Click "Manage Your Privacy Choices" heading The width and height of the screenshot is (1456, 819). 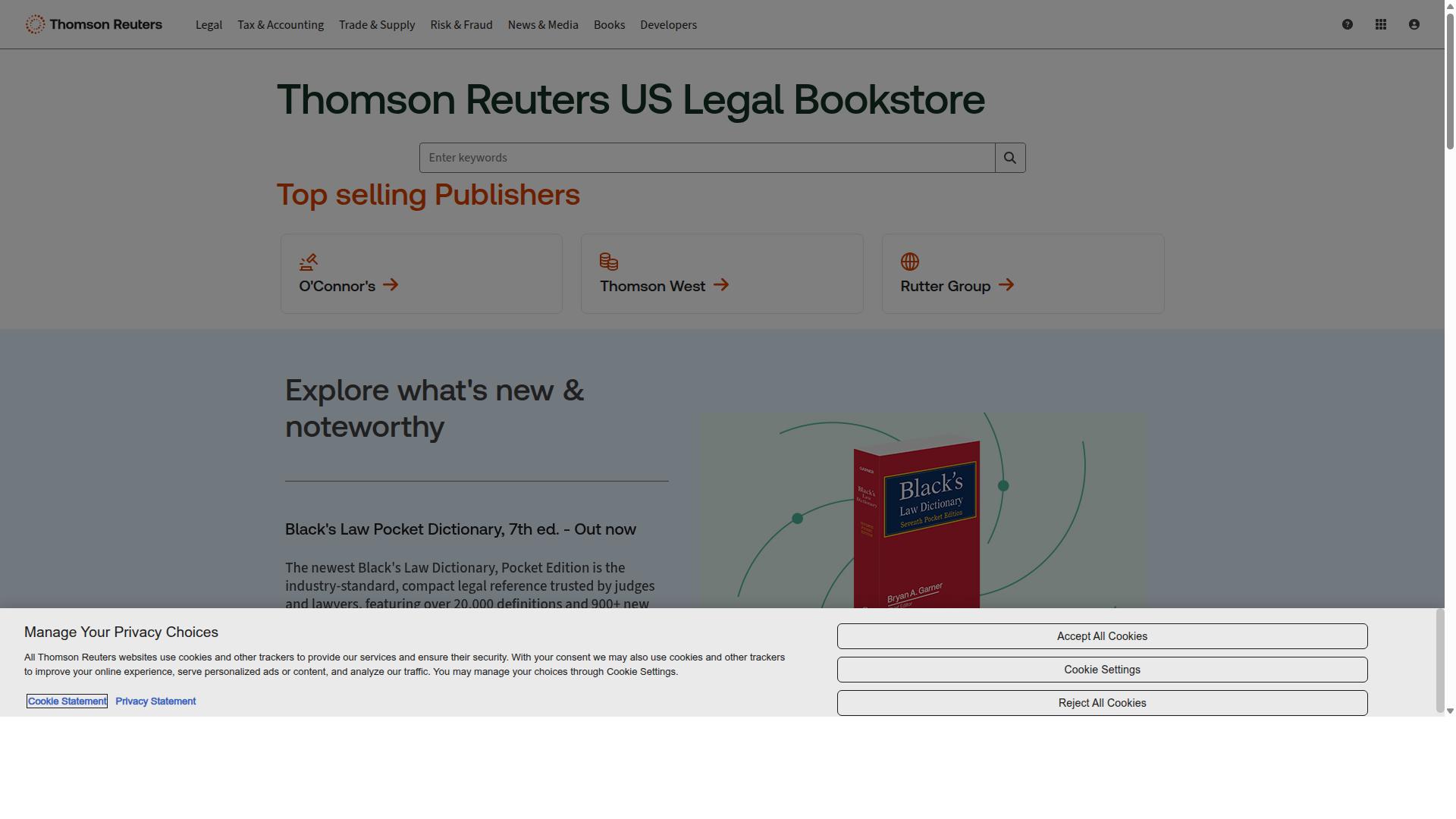click(x=121, y=632)
